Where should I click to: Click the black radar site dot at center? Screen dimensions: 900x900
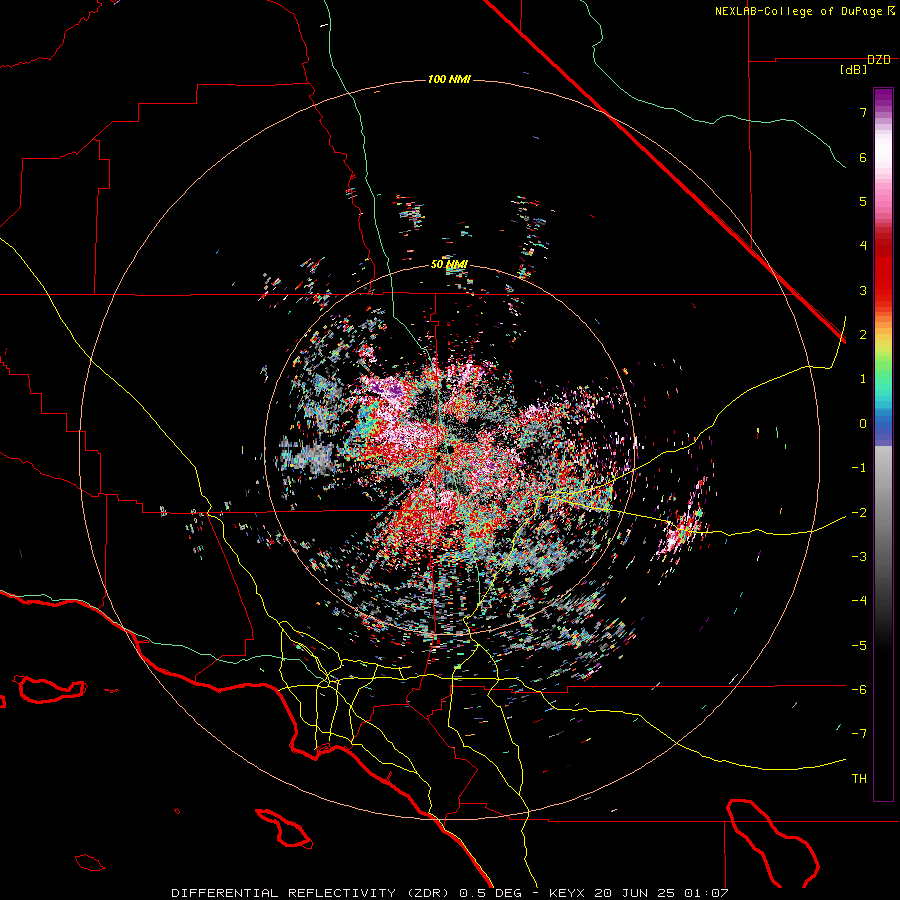449,449
